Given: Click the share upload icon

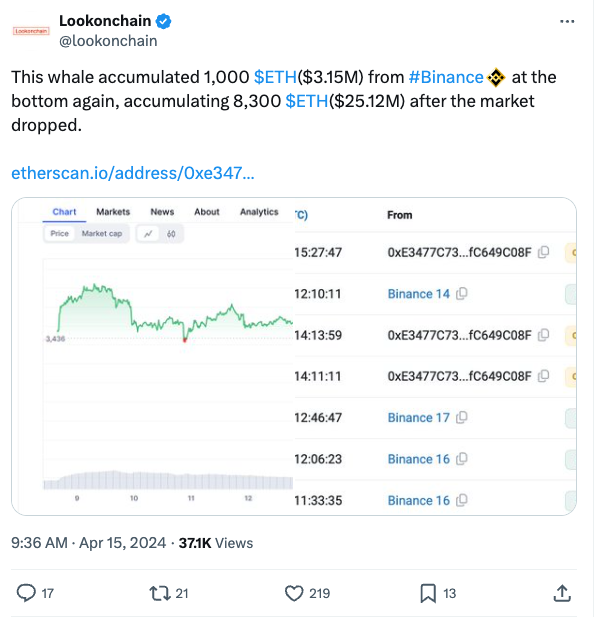Looking at the screenshot, I should pyautogui.click(x=562, y=593).
